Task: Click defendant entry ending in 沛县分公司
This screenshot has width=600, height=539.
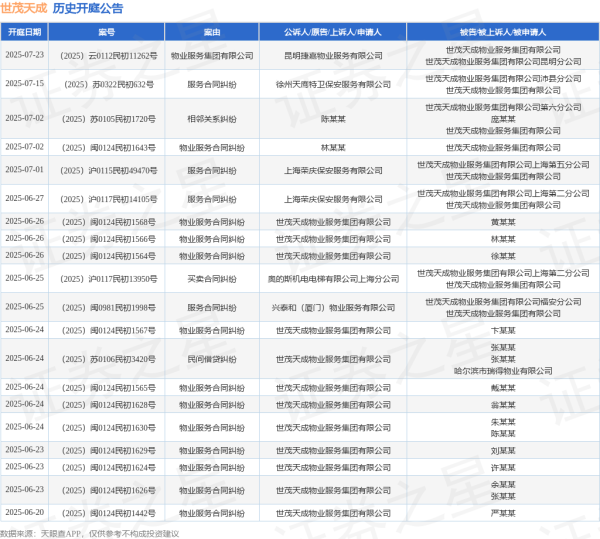Action: [x=503, y=79]
